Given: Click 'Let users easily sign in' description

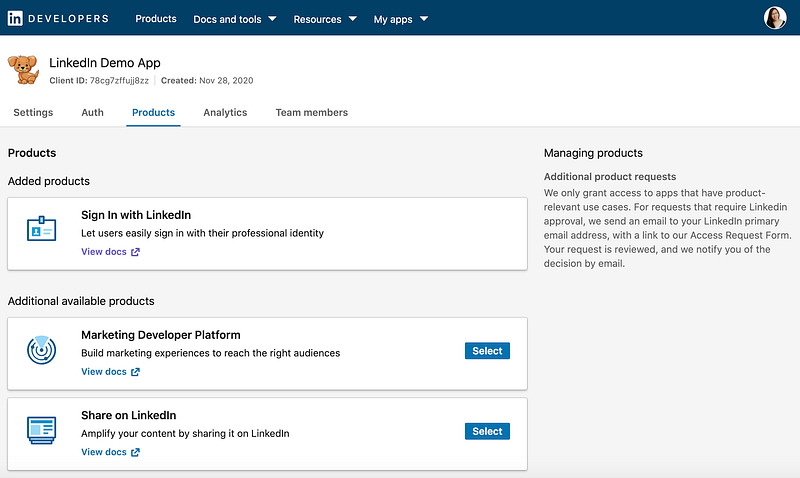Looking at the screenshot, I should [x=202, y=233].
